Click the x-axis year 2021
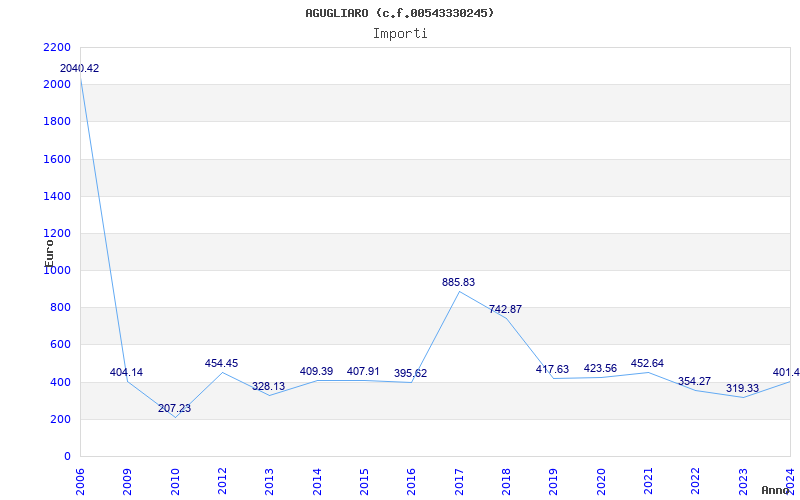This screenshot has height=500, width=800. [648, 482]
